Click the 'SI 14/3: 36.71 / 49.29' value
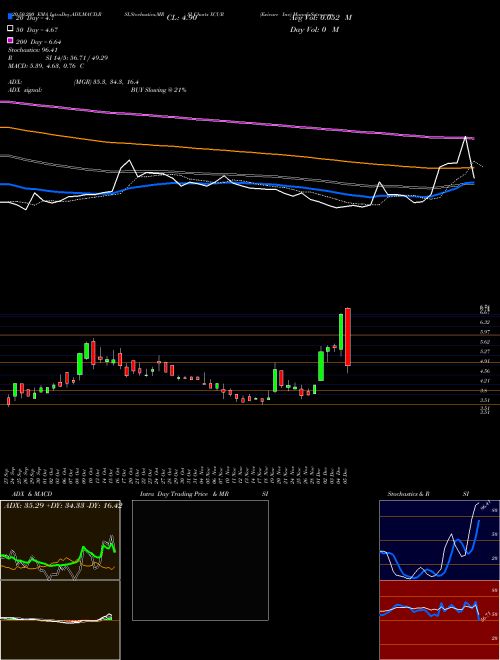This screenshot has height=660, width=500. (77, 58)
